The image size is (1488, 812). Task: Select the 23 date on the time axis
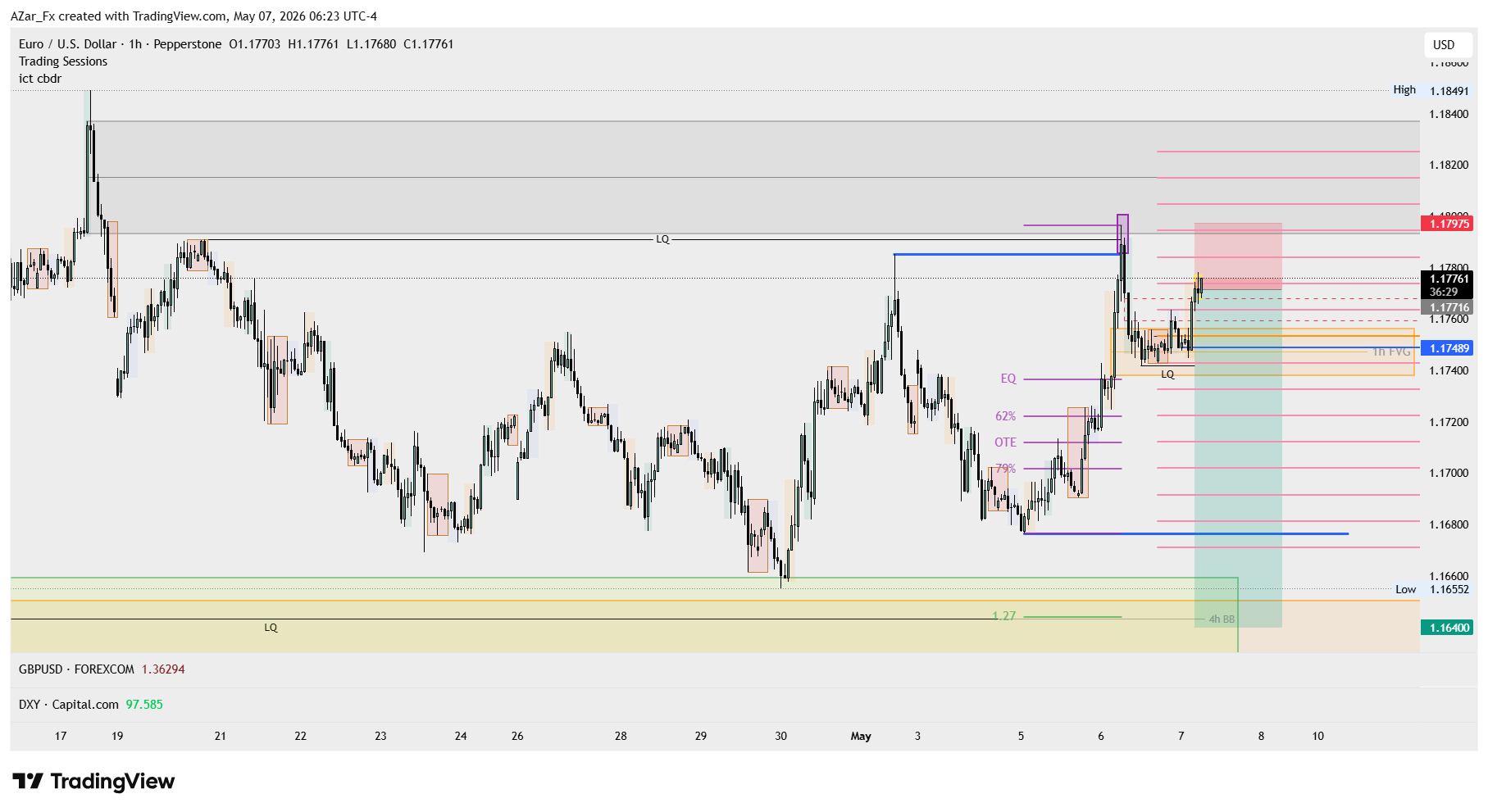click(380, 736)
